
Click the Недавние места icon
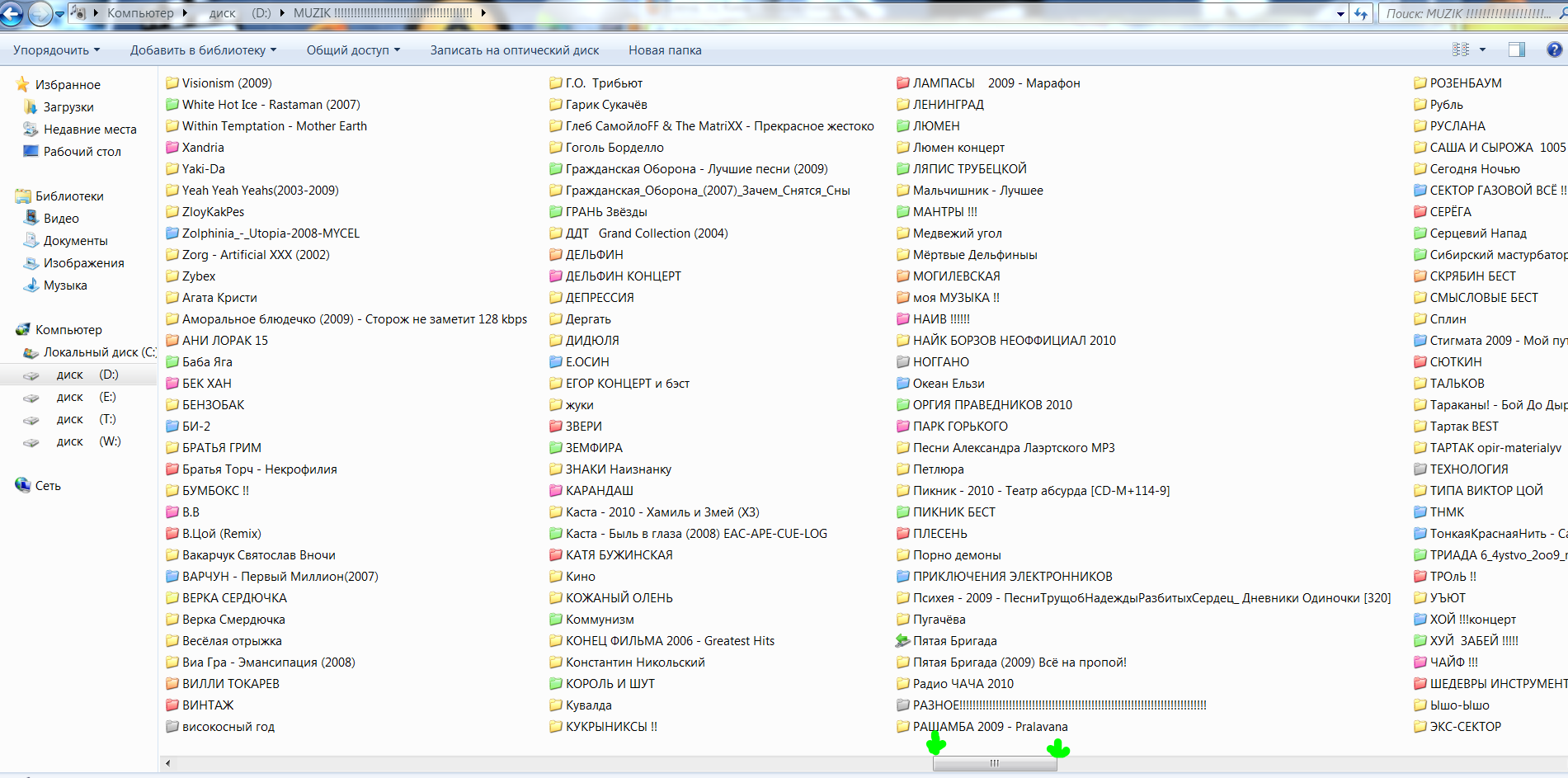point(31,129)
